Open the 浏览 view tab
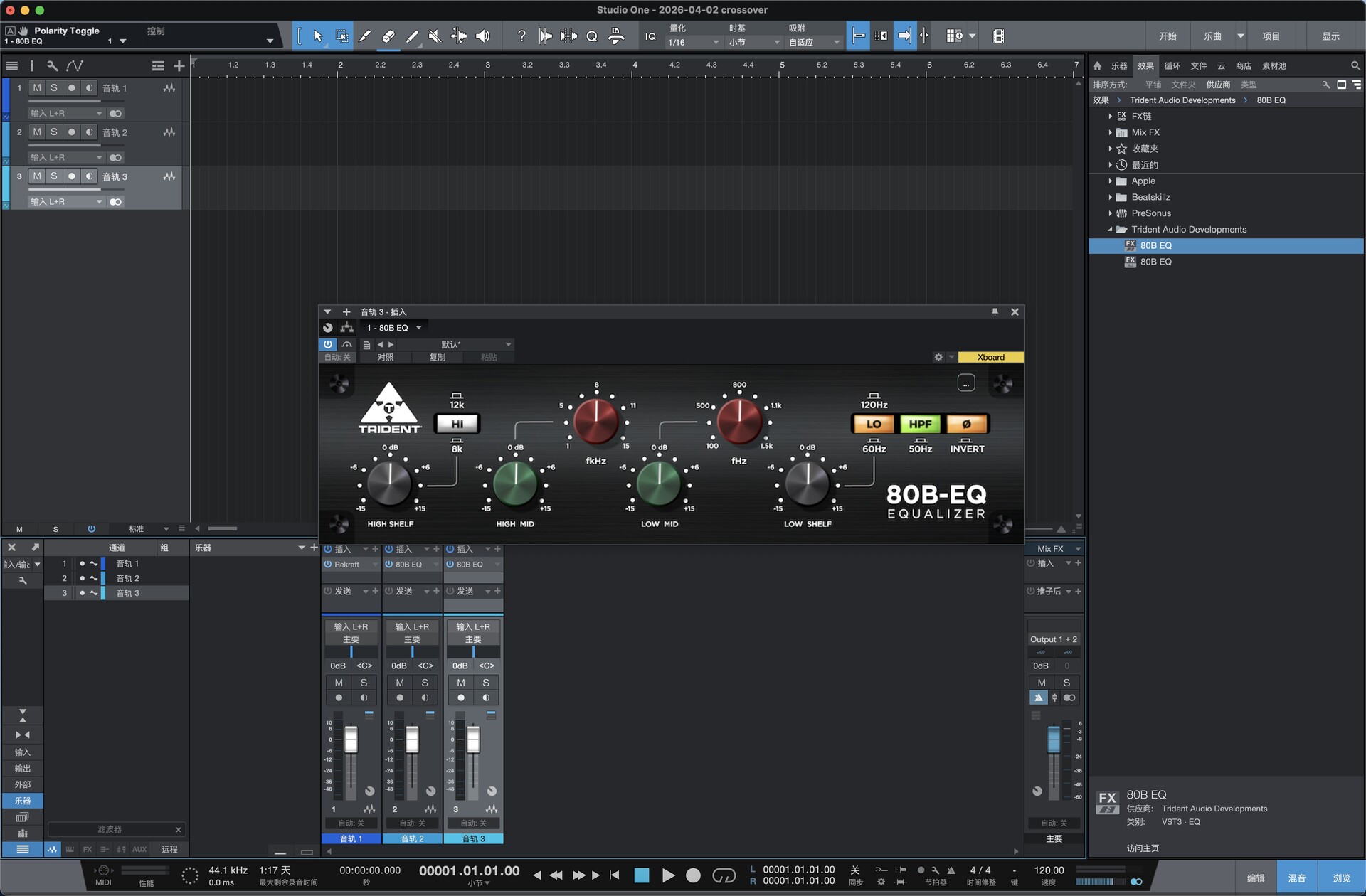Image resolution: width=1366 pixels, height=896 pixels. [1341, 878]
